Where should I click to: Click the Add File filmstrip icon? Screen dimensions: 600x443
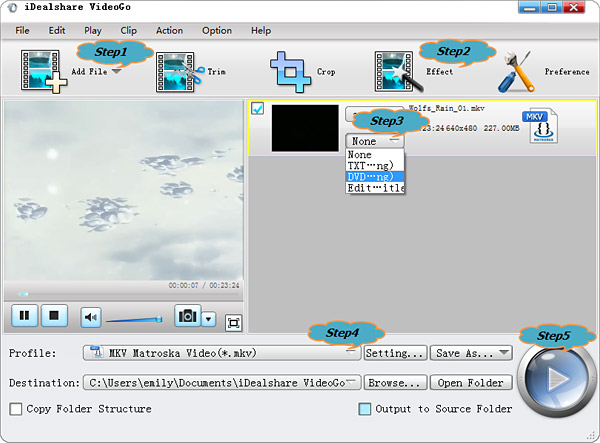(x=44, y=71)
